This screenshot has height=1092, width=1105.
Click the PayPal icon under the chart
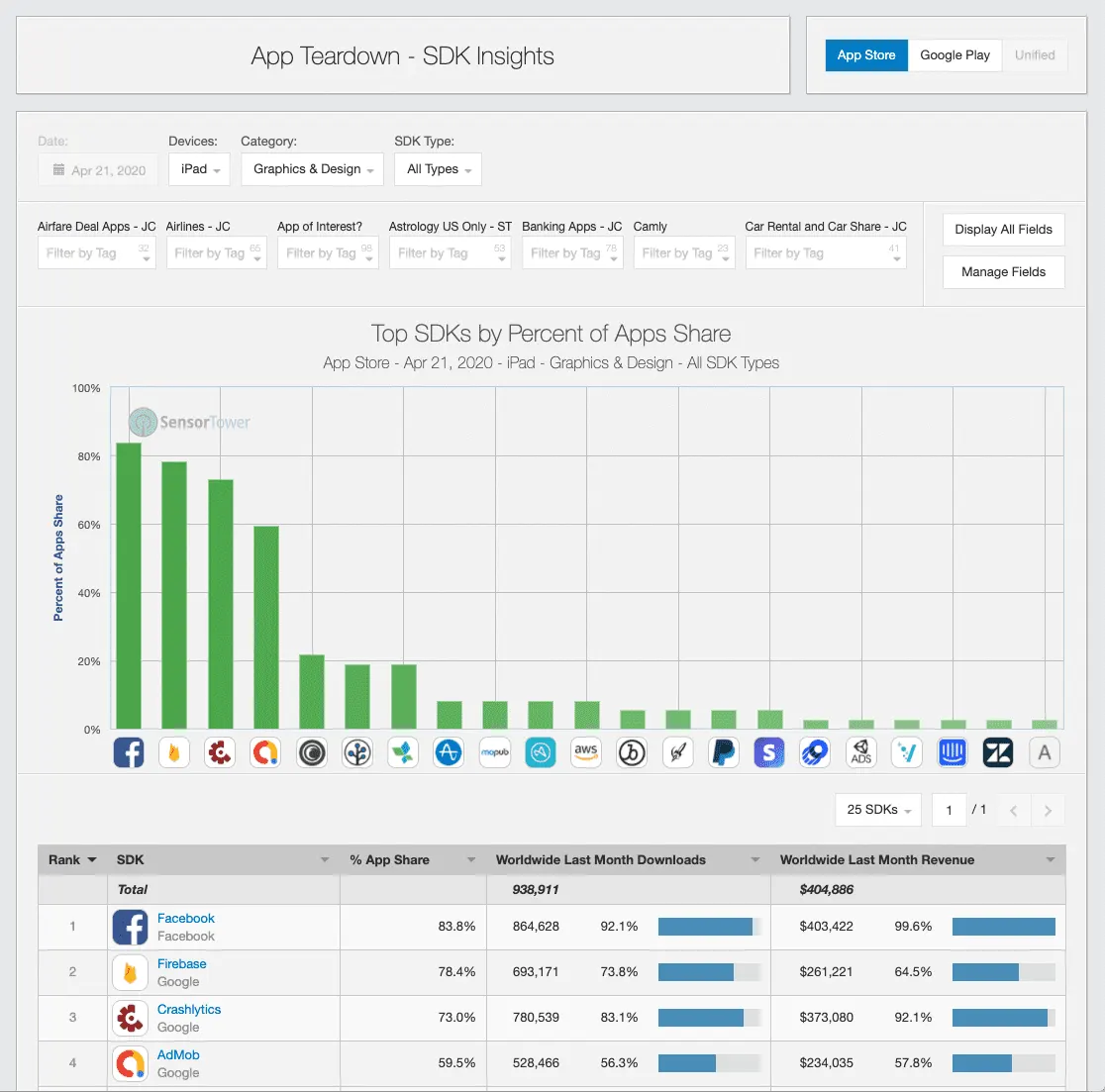724,752
